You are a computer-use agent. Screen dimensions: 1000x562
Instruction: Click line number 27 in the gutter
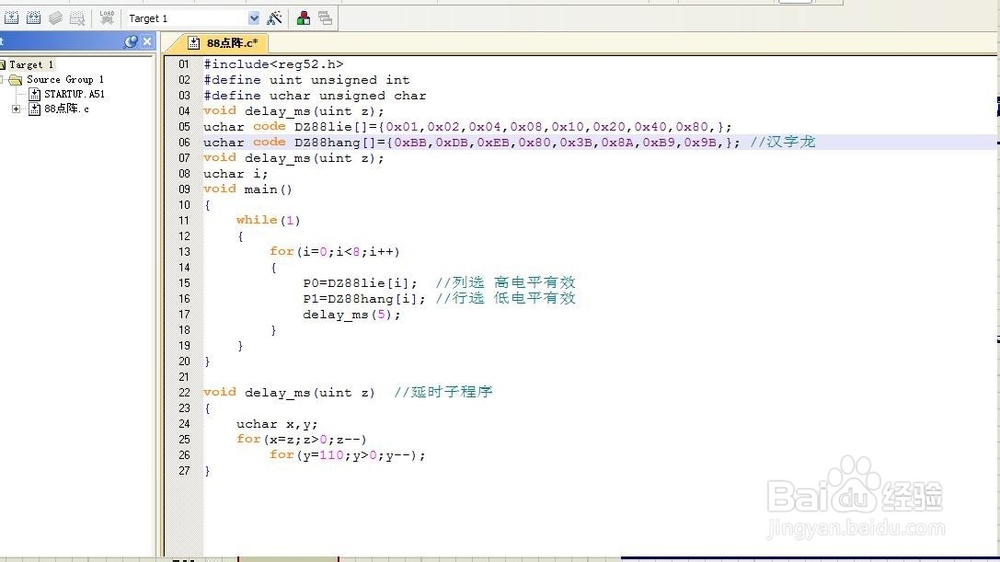coord(184,471)
